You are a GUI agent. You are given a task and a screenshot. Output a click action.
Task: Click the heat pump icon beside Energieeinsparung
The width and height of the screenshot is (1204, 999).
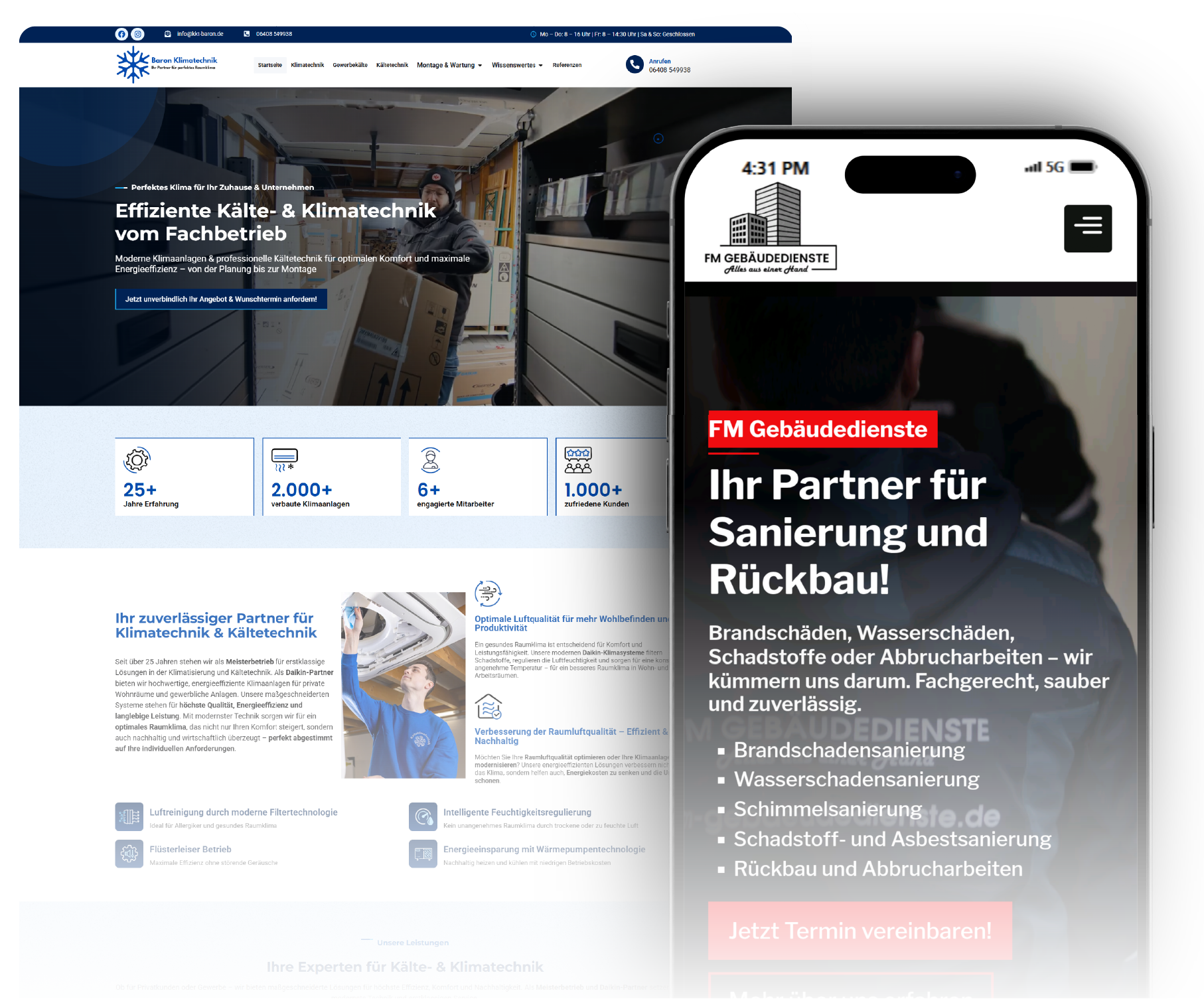423,854
